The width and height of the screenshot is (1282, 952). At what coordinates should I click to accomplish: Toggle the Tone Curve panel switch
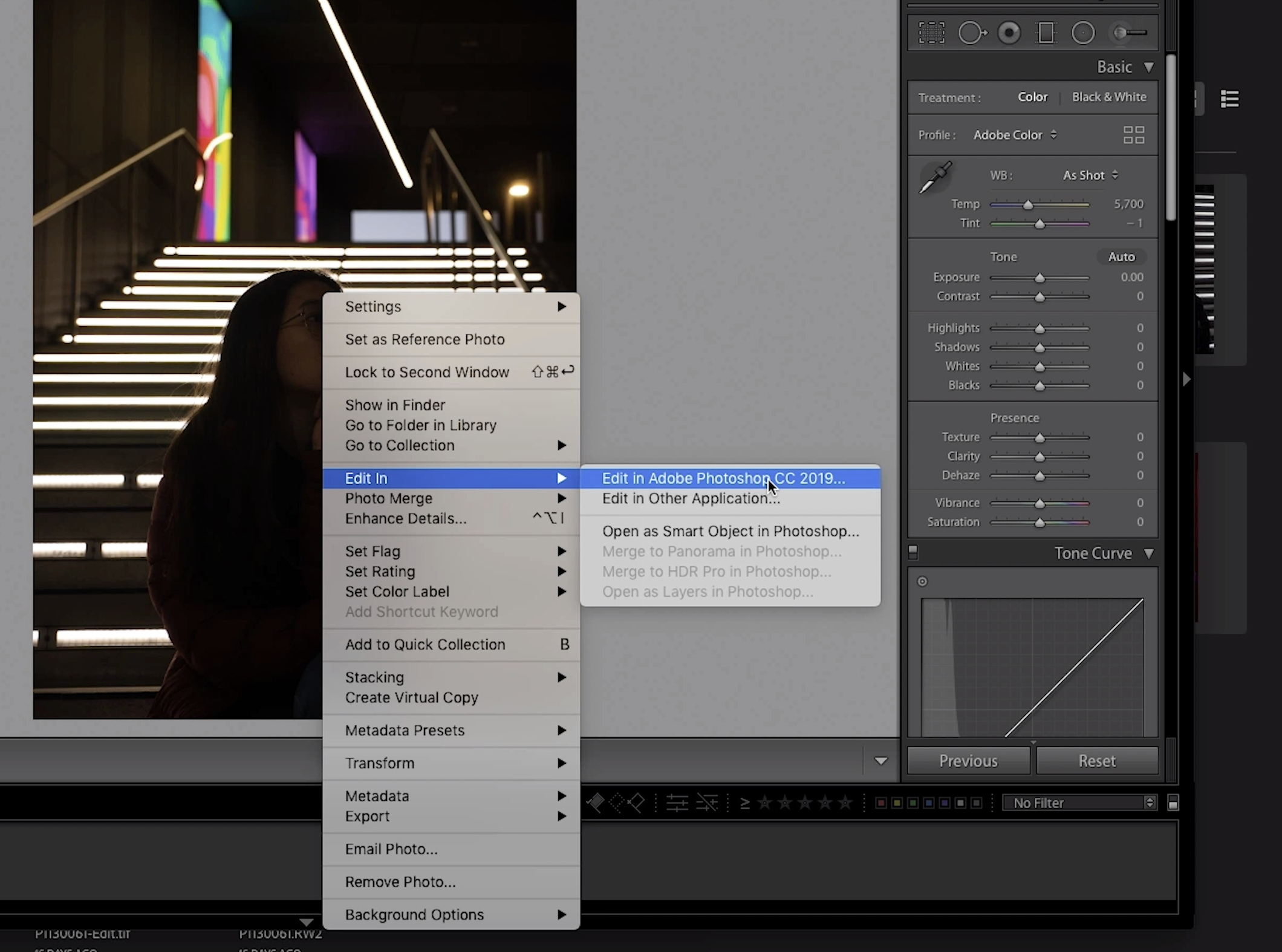(912, 552)
